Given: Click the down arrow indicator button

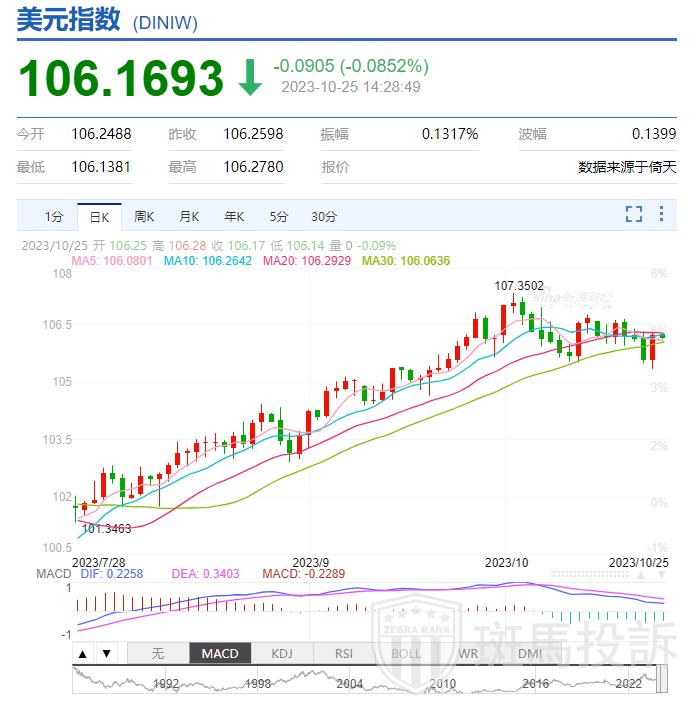Looking at the screenshot, I should [x=106, y=654].
